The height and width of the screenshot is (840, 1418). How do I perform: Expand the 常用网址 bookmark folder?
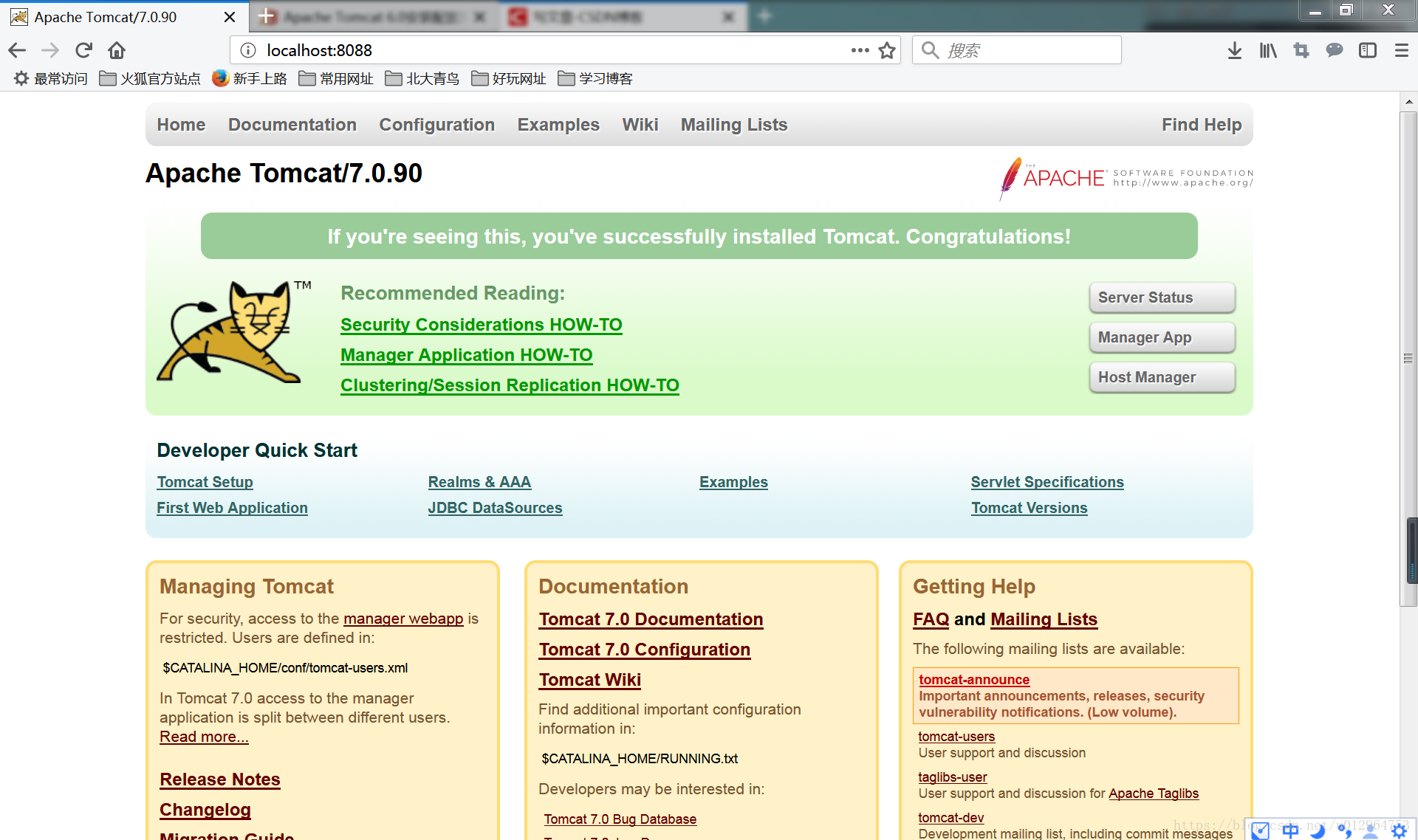tap(336, 78)
